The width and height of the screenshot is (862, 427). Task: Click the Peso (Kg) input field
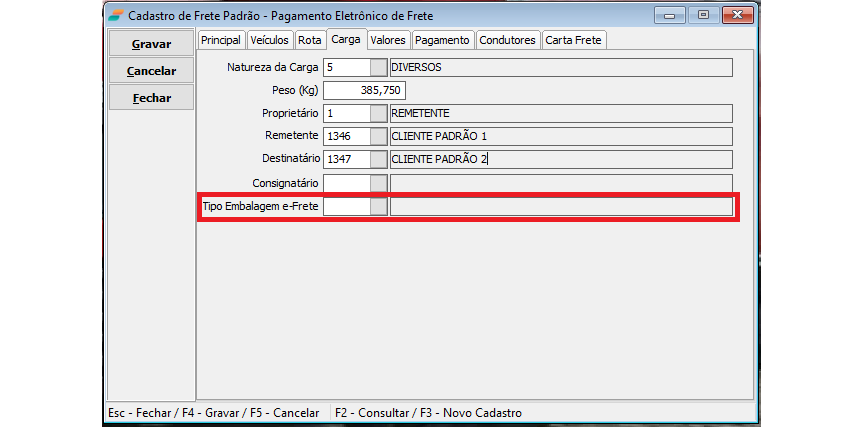pos(364,90)
